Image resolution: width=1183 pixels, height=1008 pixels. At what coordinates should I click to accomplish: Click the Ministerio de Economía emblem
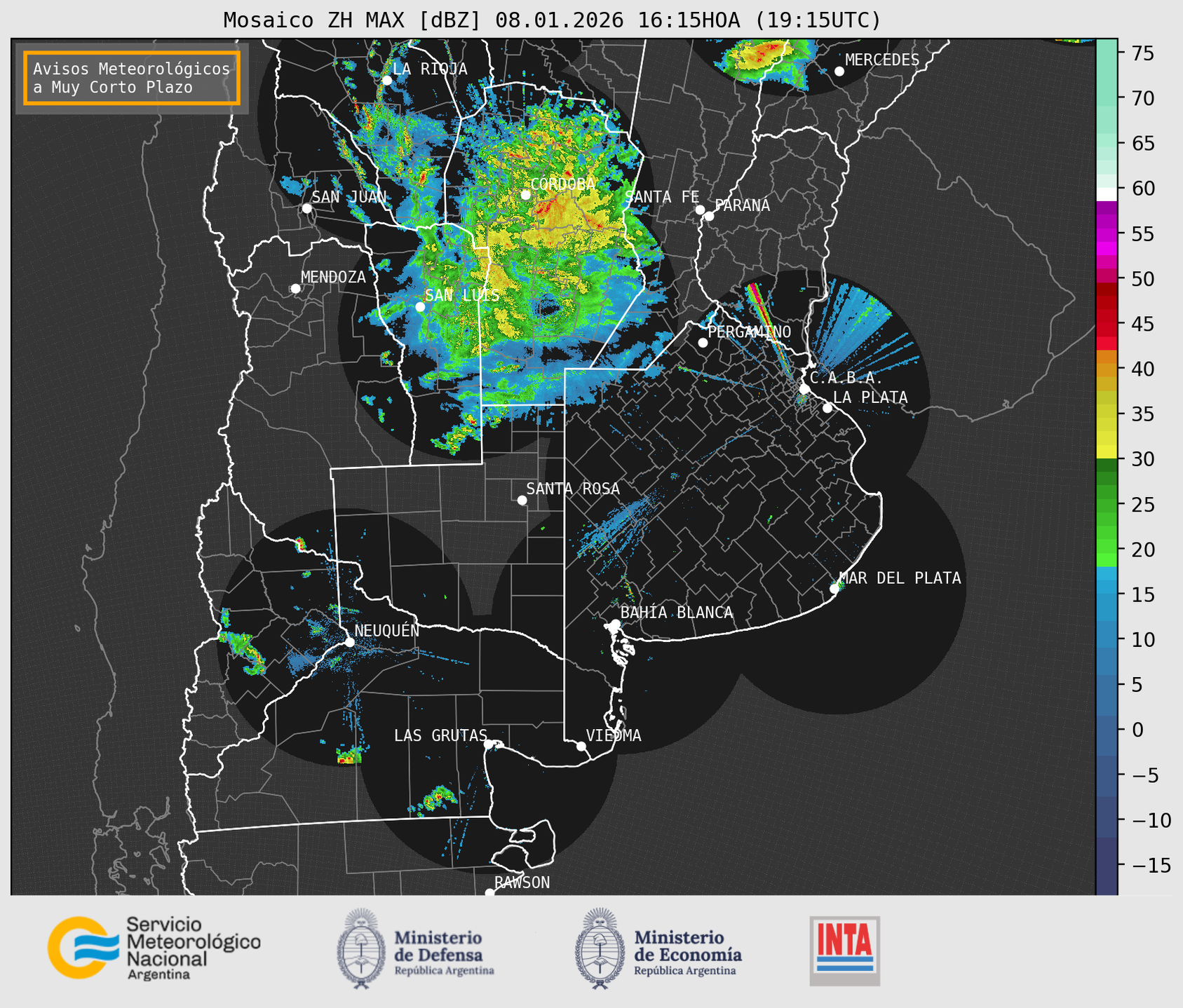click(x=600, y=948)
